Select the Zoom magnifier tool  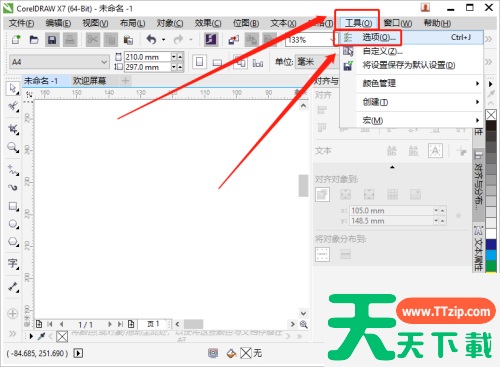click(x=13, y=147)
